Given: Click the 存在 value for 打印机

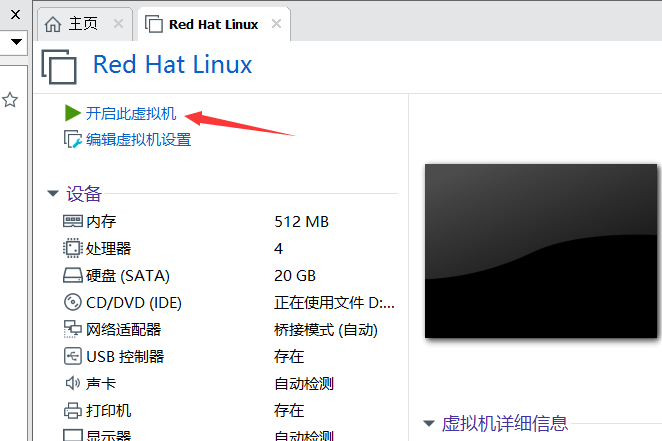Looking at the screenshot, I should (289, 411).
